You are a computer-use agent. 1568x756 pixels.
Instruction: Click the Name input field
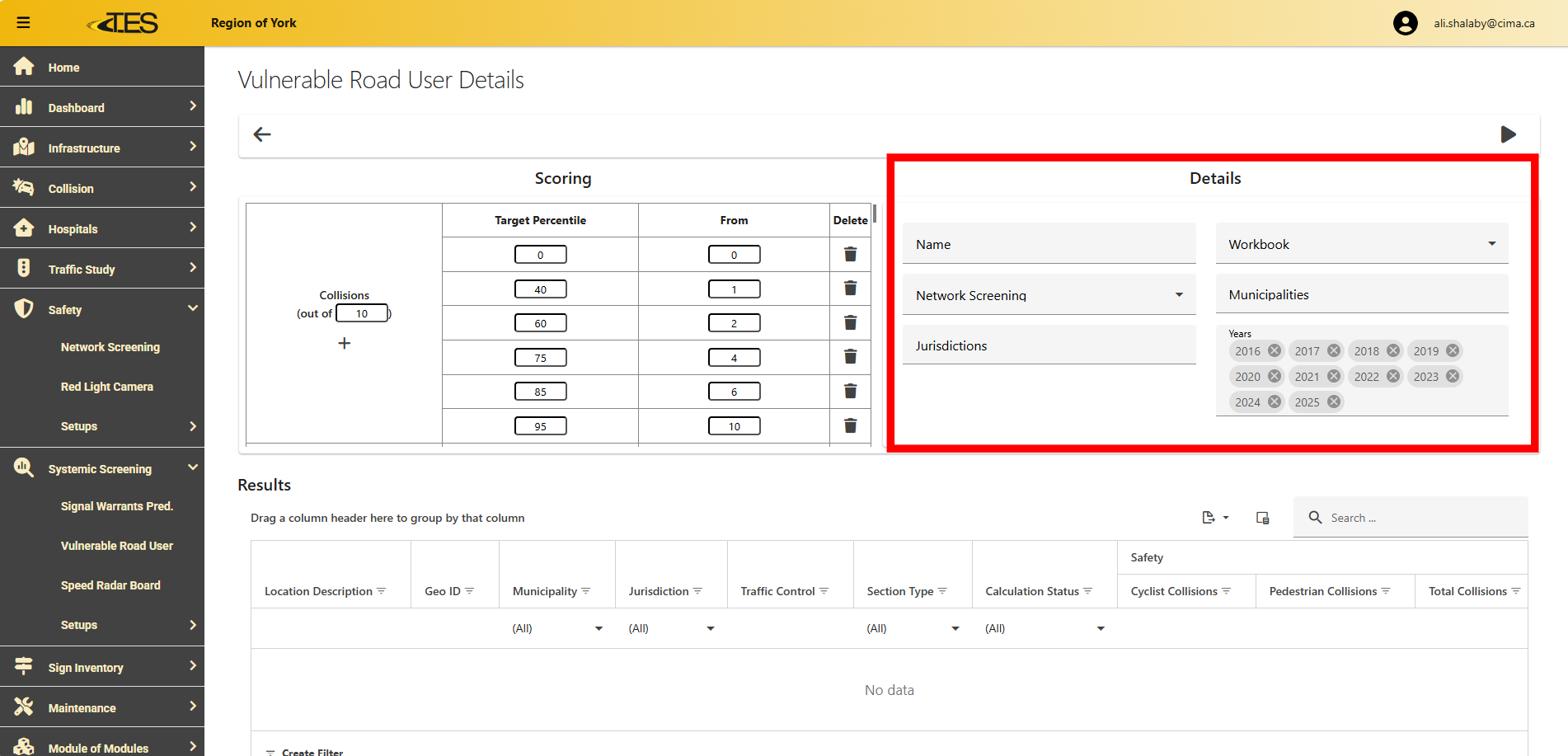pyautogui.click(x=1049, y=244)
